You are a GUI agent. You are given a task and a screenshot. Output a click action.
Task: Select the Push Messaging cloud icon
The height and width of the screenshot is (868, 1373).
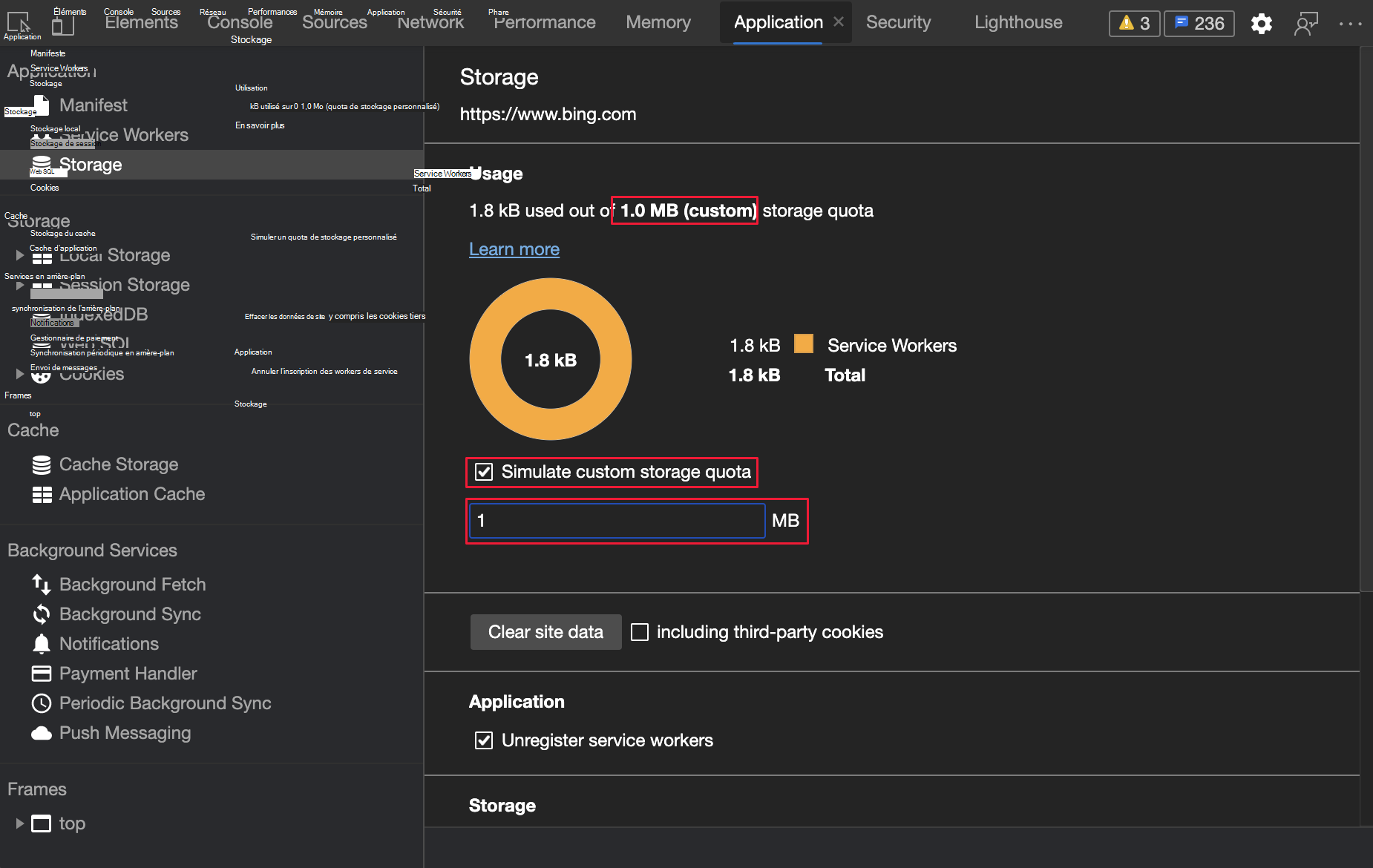point(42,734)
